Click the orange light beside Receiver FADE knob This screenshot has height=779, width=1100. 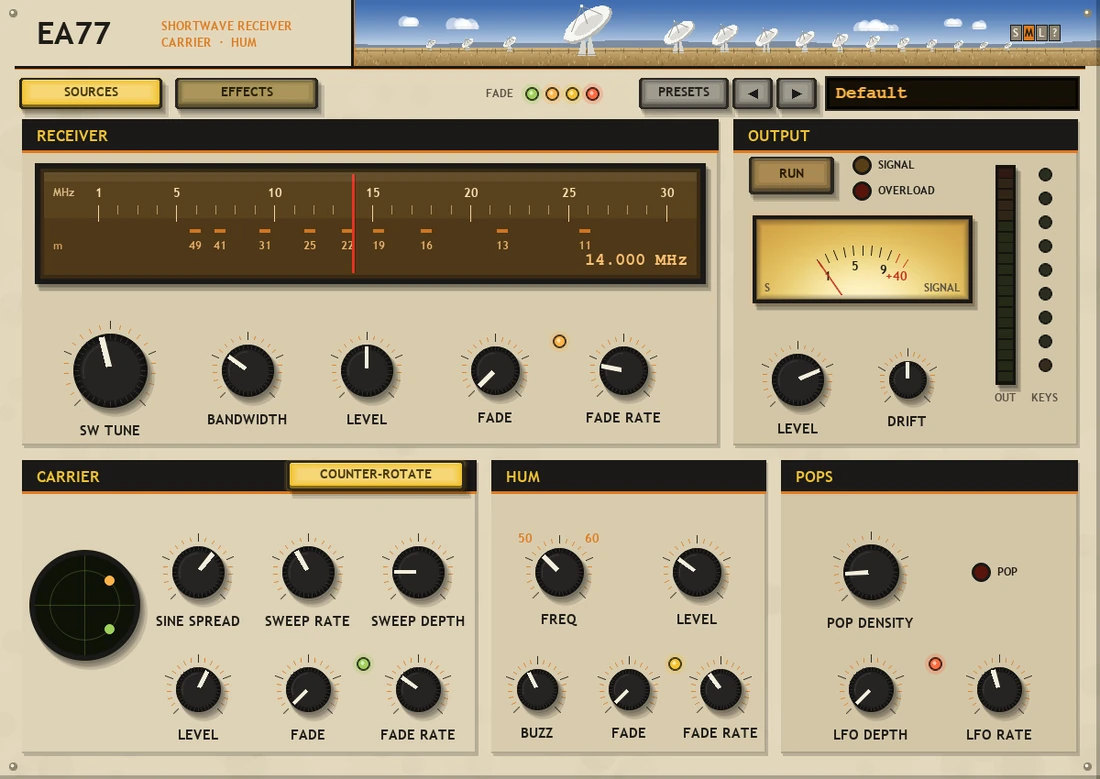559,342
